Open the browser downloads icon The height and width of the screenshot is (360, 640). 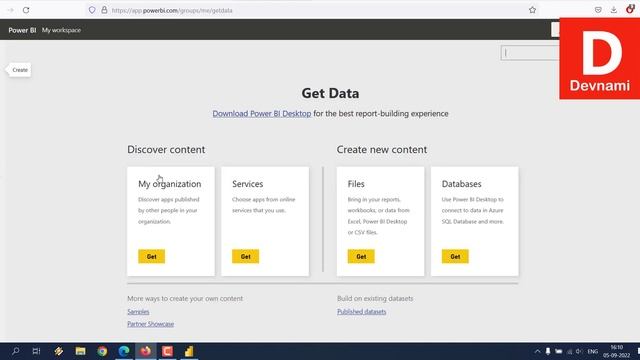613,10
